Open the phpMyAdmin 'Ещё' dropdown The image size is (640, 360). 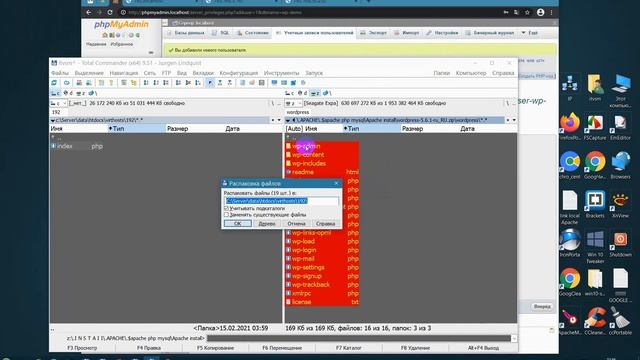[x=529, y=33]
